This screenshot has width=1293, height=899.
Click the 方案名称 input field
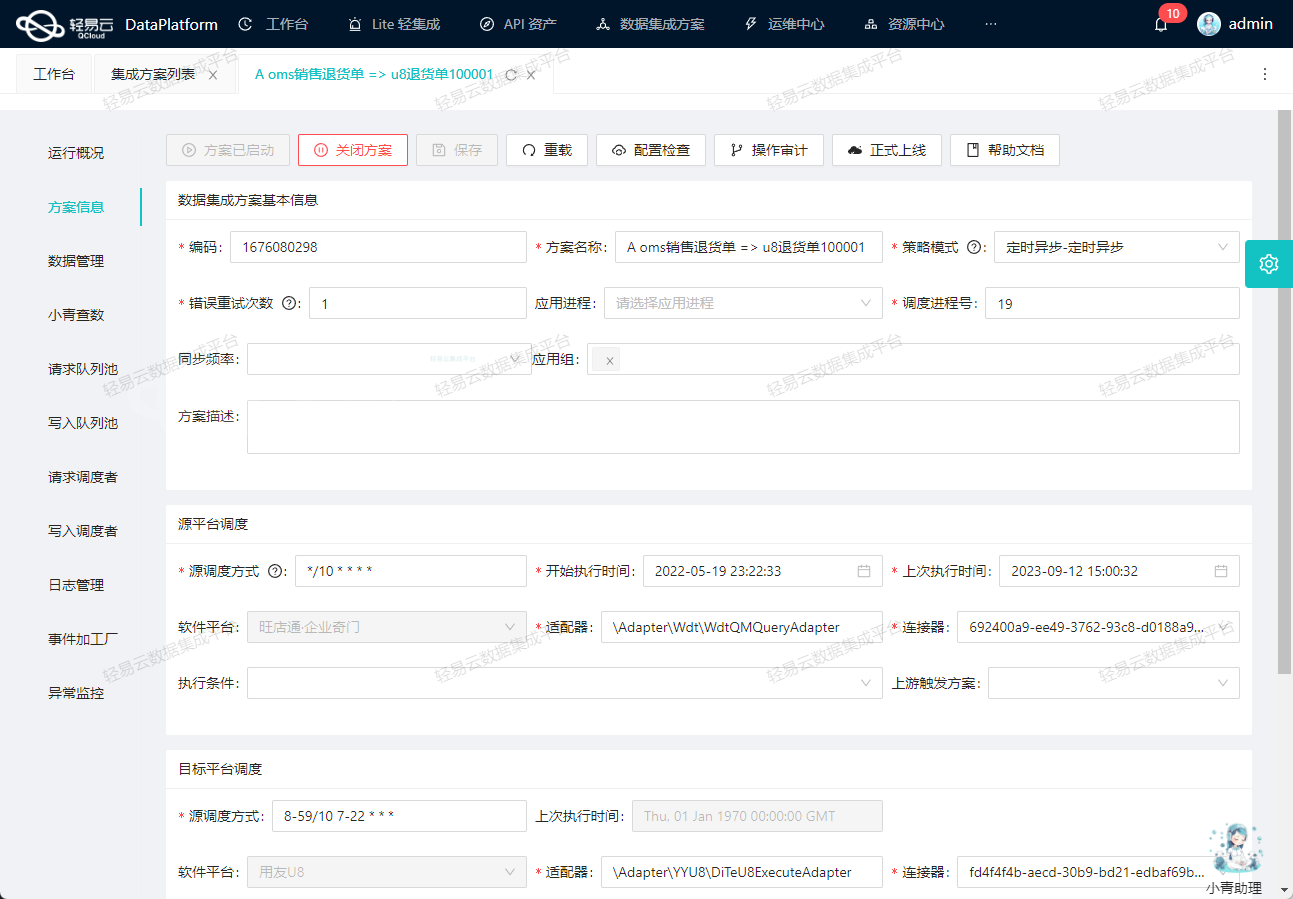pos(749,247)
